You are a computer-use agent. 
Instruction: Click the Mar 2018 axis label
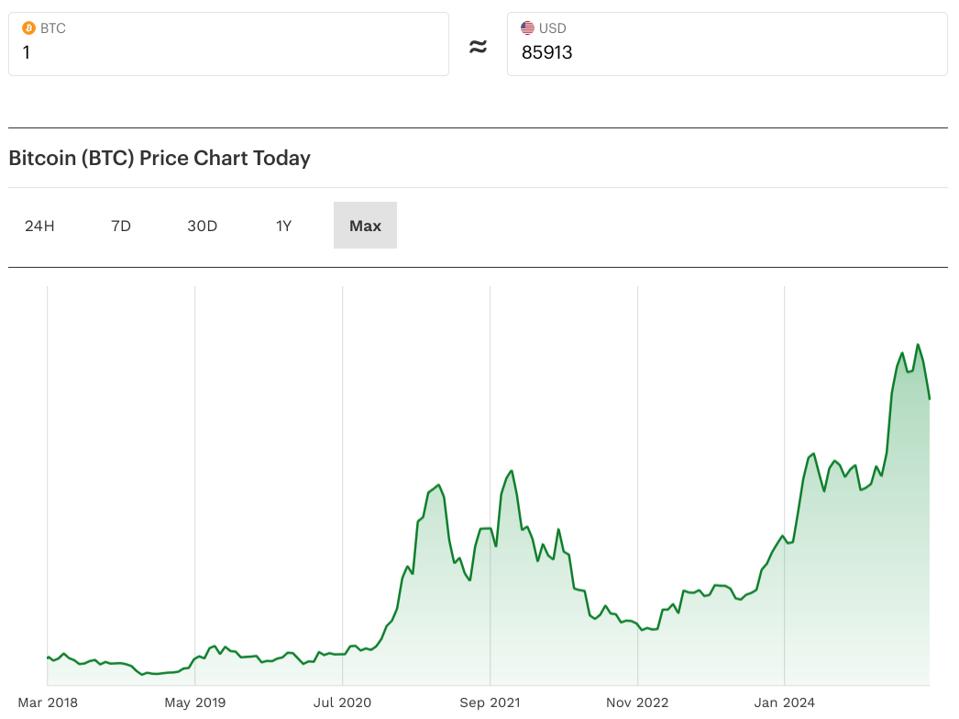(47, 703)
